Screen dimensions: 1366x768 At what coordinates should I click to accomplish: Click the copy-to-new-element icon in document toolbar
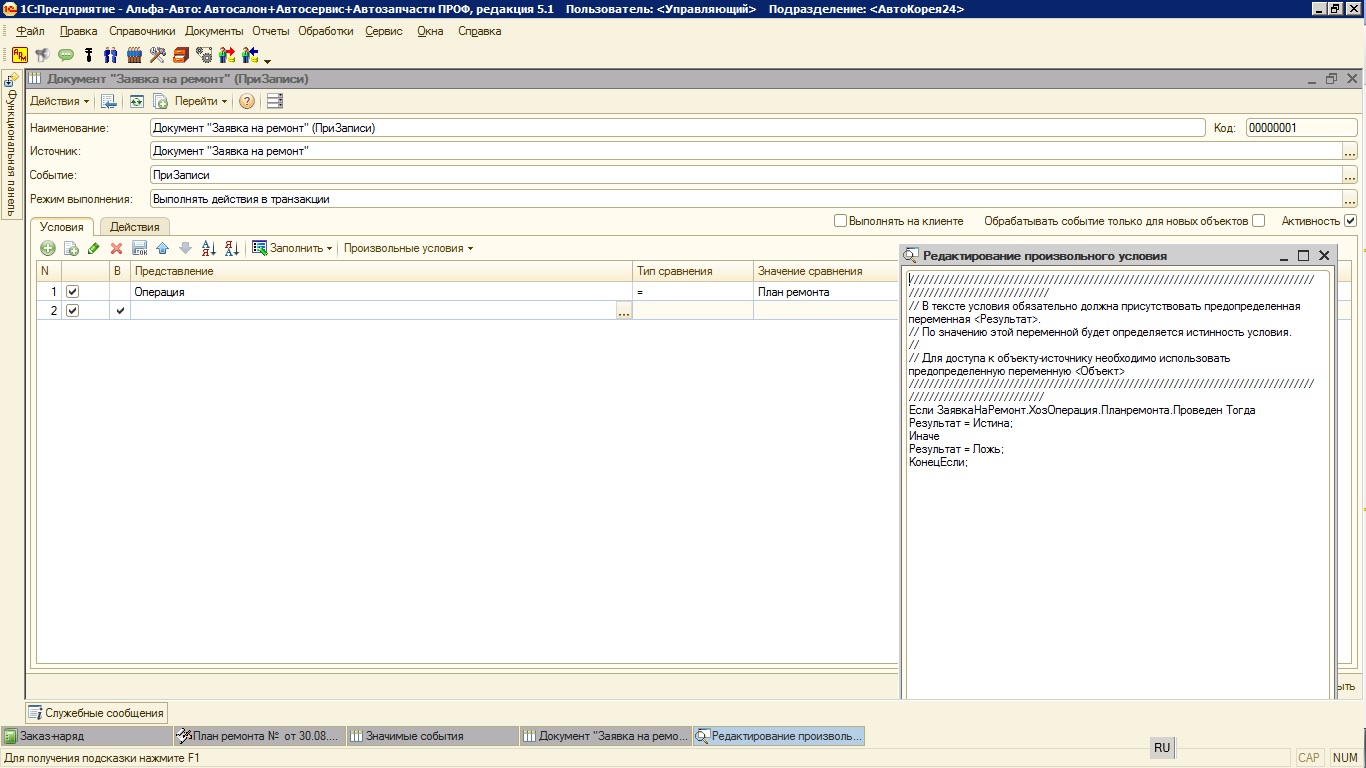tap(159, 101)
